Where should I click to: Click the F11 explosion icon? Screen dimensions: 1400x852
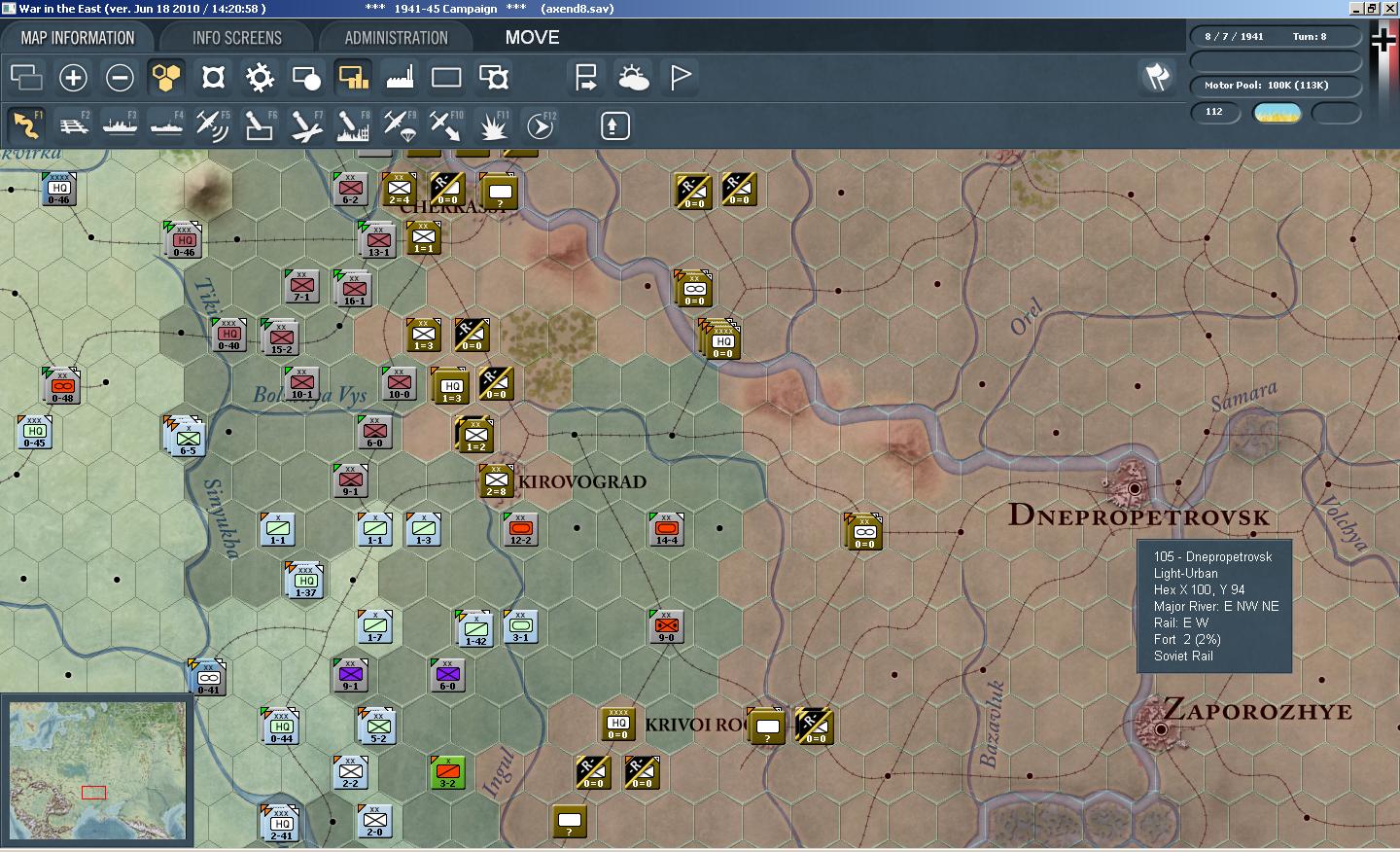point(493,125)
